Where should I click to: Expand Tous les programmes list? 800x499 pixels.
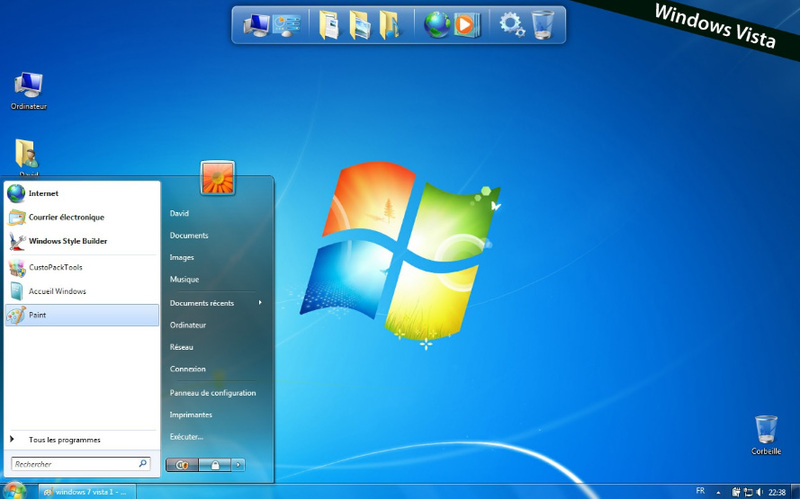coord(82,440)
